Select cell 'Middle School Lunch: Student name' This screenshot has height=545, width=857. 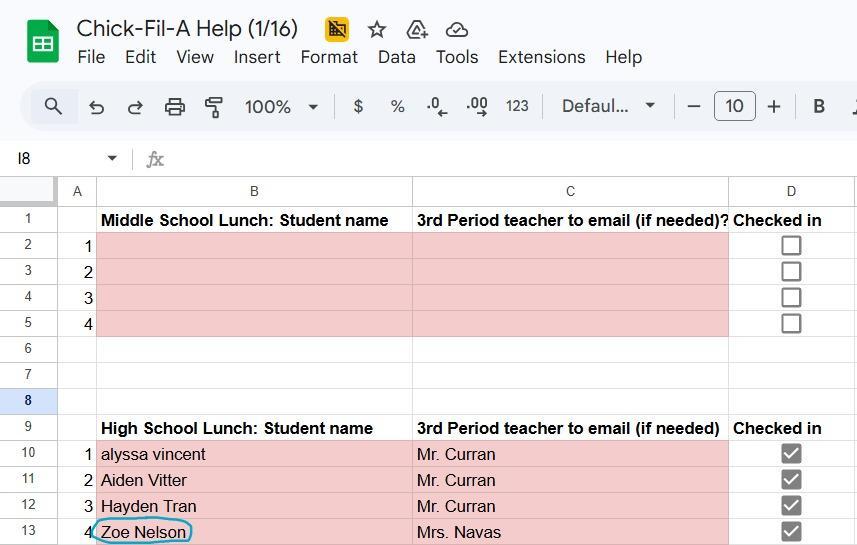click(254, 220)
